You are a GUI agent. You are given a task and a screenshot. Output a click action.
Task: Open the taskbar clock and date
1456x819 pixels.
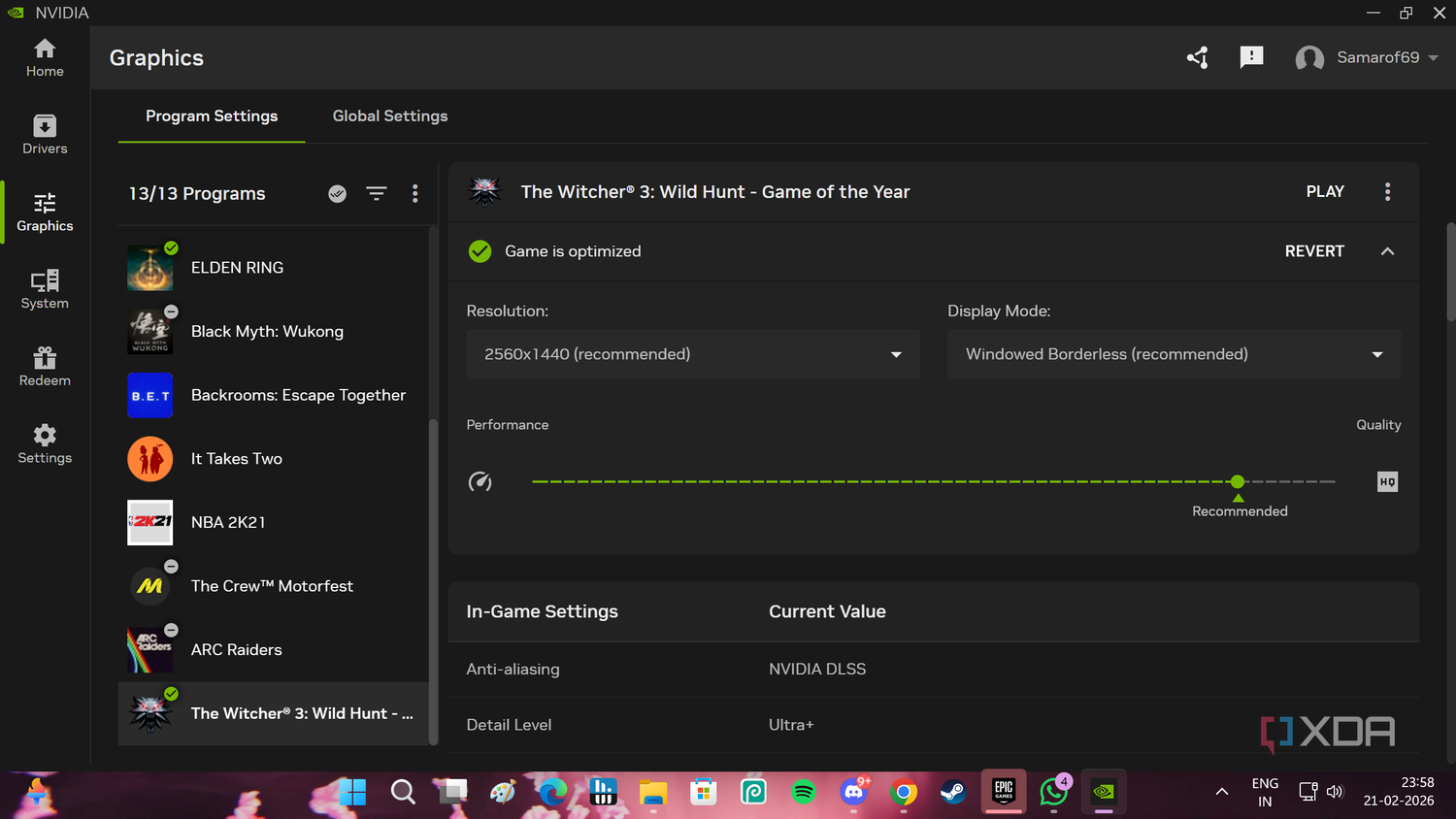(x=1398, y=792)
